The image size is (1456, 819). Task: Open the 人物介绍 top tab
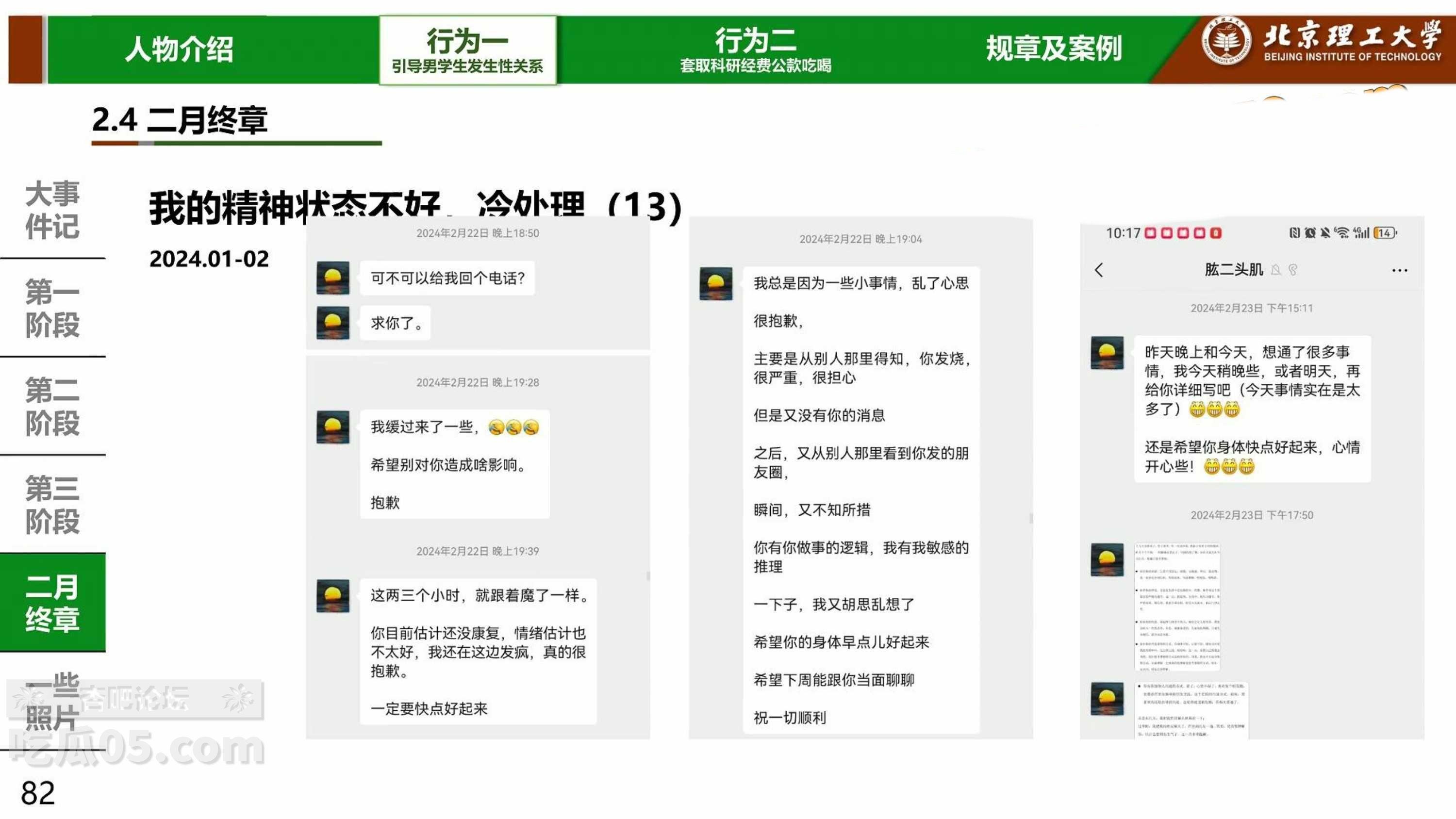(179, 49)
